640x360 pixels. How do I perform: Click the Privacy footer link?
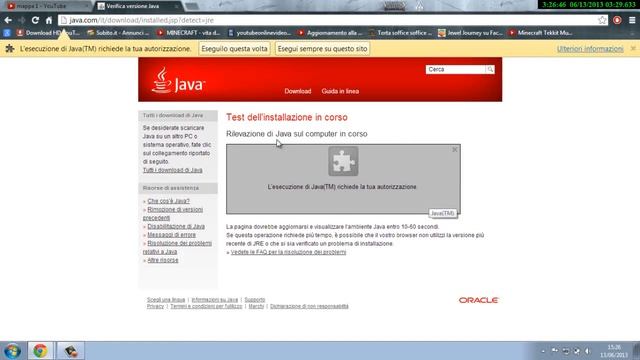point(155,306)
